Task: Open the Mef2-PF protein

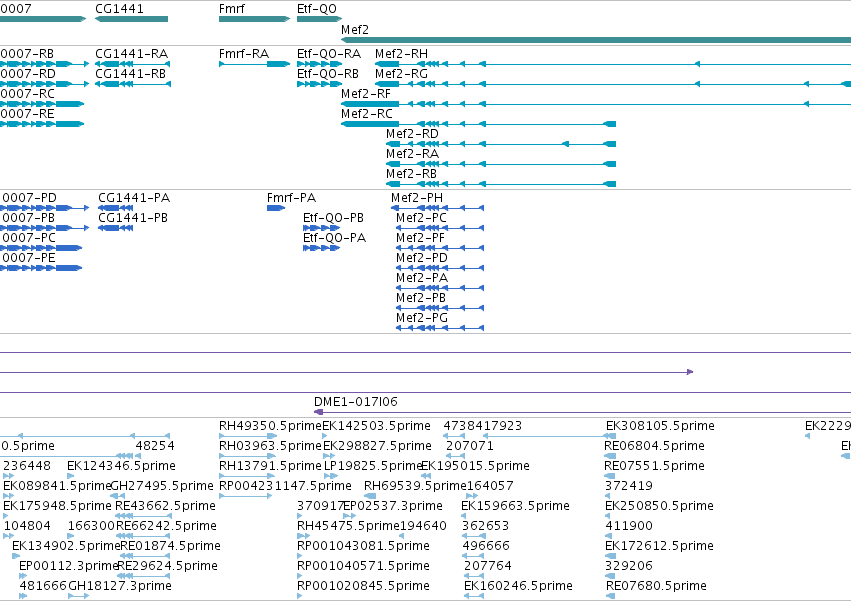Action: [x=421, y=238]
